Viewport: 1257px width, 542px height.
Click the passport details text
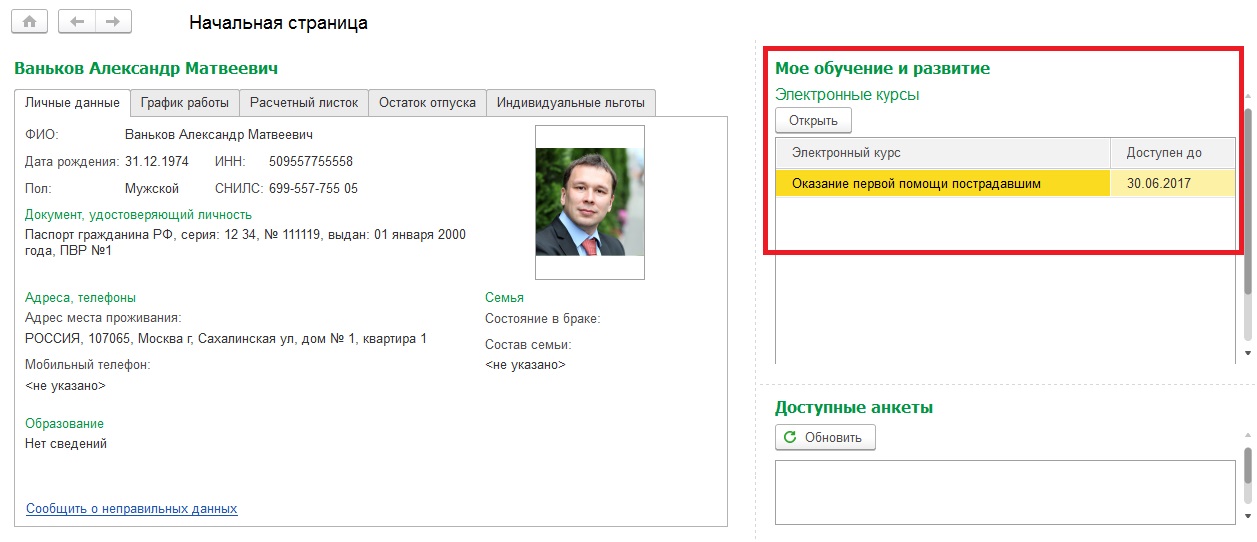point(245,242)
